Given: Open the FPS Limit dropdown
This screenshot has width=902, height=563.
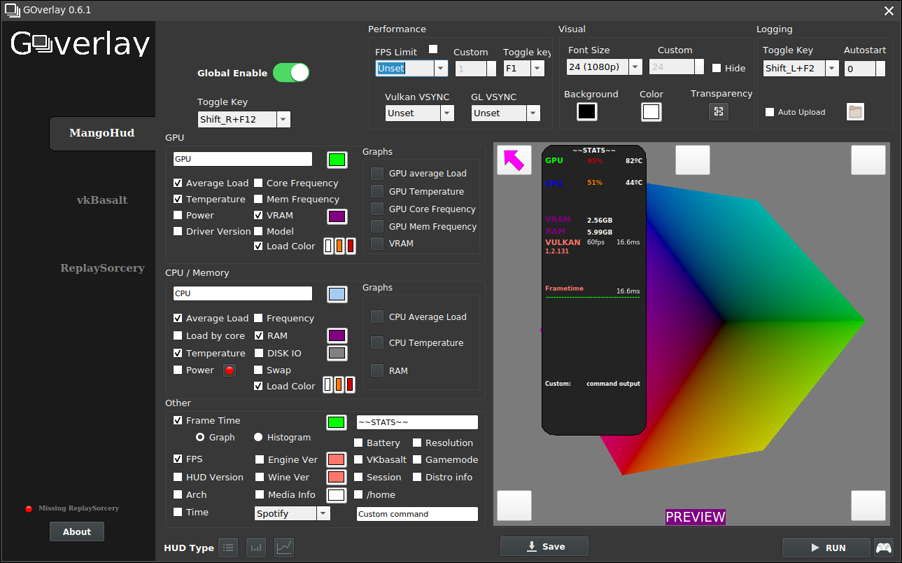Looking at the screenshot, I should point(441,68).
